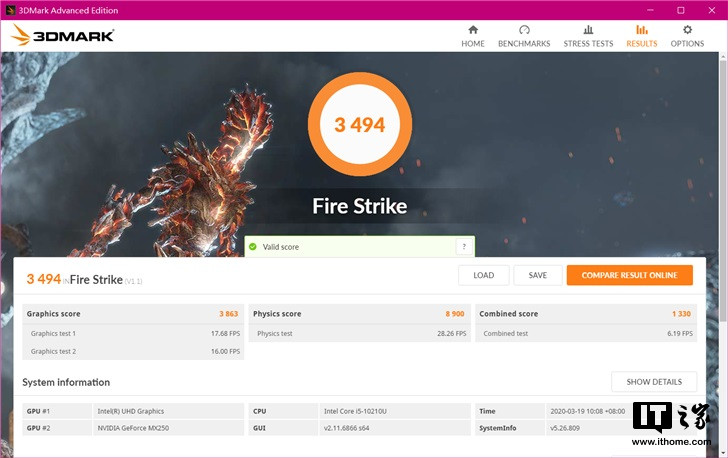
Task: Click the question mark help button
Action: pos(463,247)
